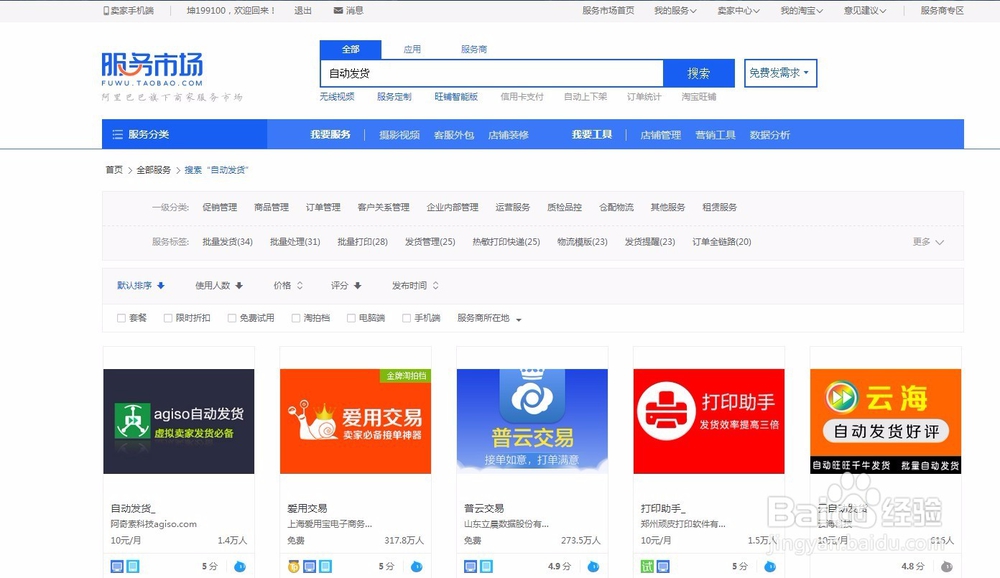Open 店铺装修 in the blue nav bar
Viewport: 1000px width, 578px height.
[x=508, y=135]
